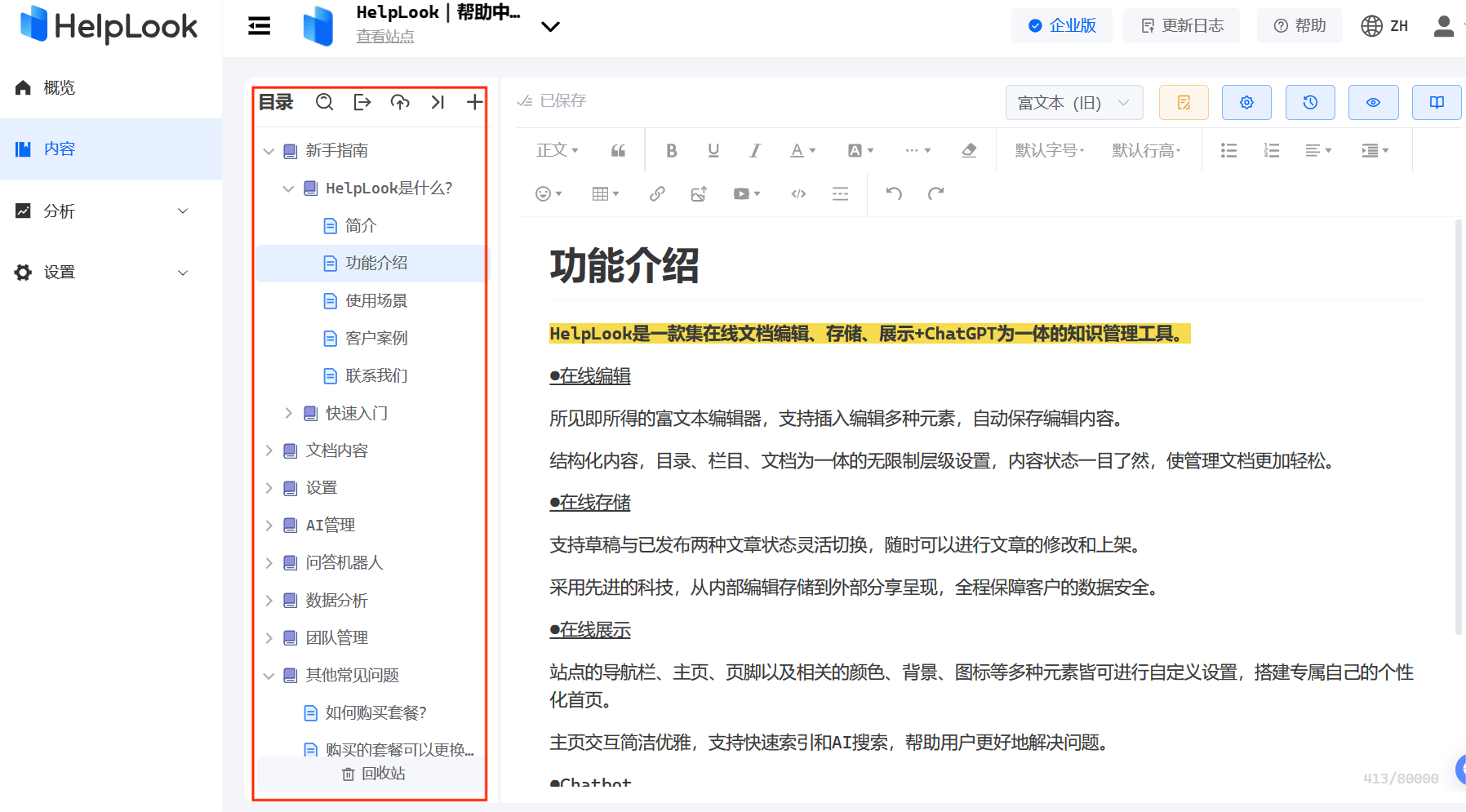This screenshot has height=812, width=1466.
Task: Expand the 问答机器人 tree node
Action: tap(269, 563)
